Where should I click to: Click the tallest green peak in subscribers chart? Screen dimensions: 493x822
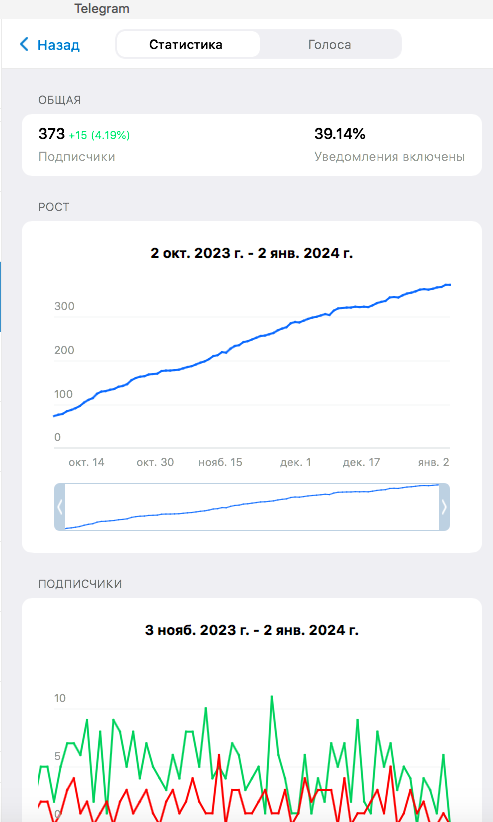272,697
